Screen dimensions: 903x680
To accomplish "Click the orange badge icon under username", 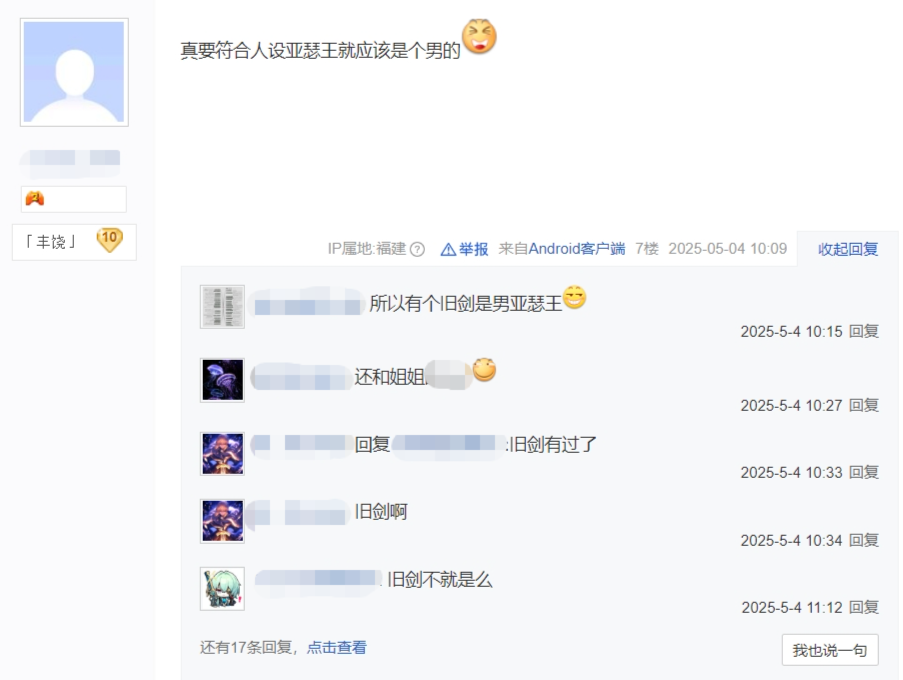I will pos(35,199).
